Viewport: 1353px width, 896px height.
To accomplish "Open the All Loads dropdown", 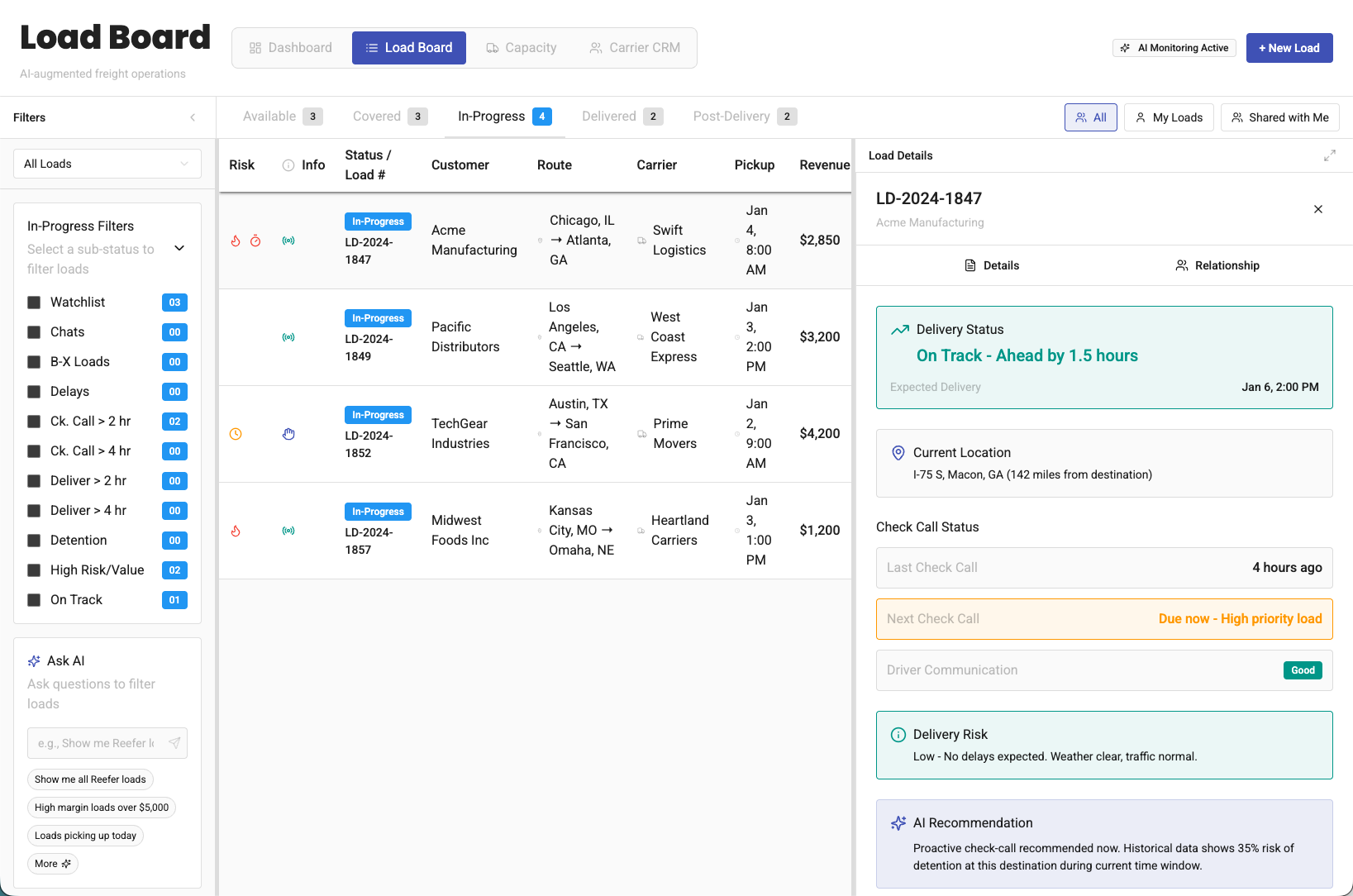I will point(107,164).
